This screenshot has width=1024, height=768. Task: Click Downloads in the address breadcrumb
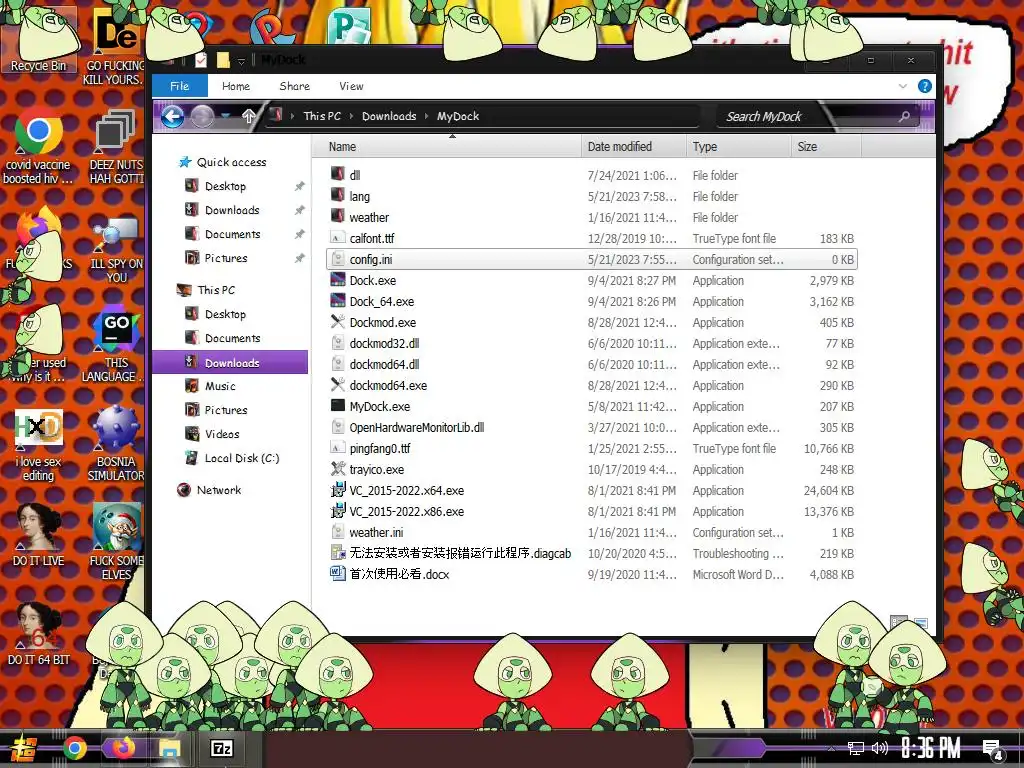click(x=389, y=116)
